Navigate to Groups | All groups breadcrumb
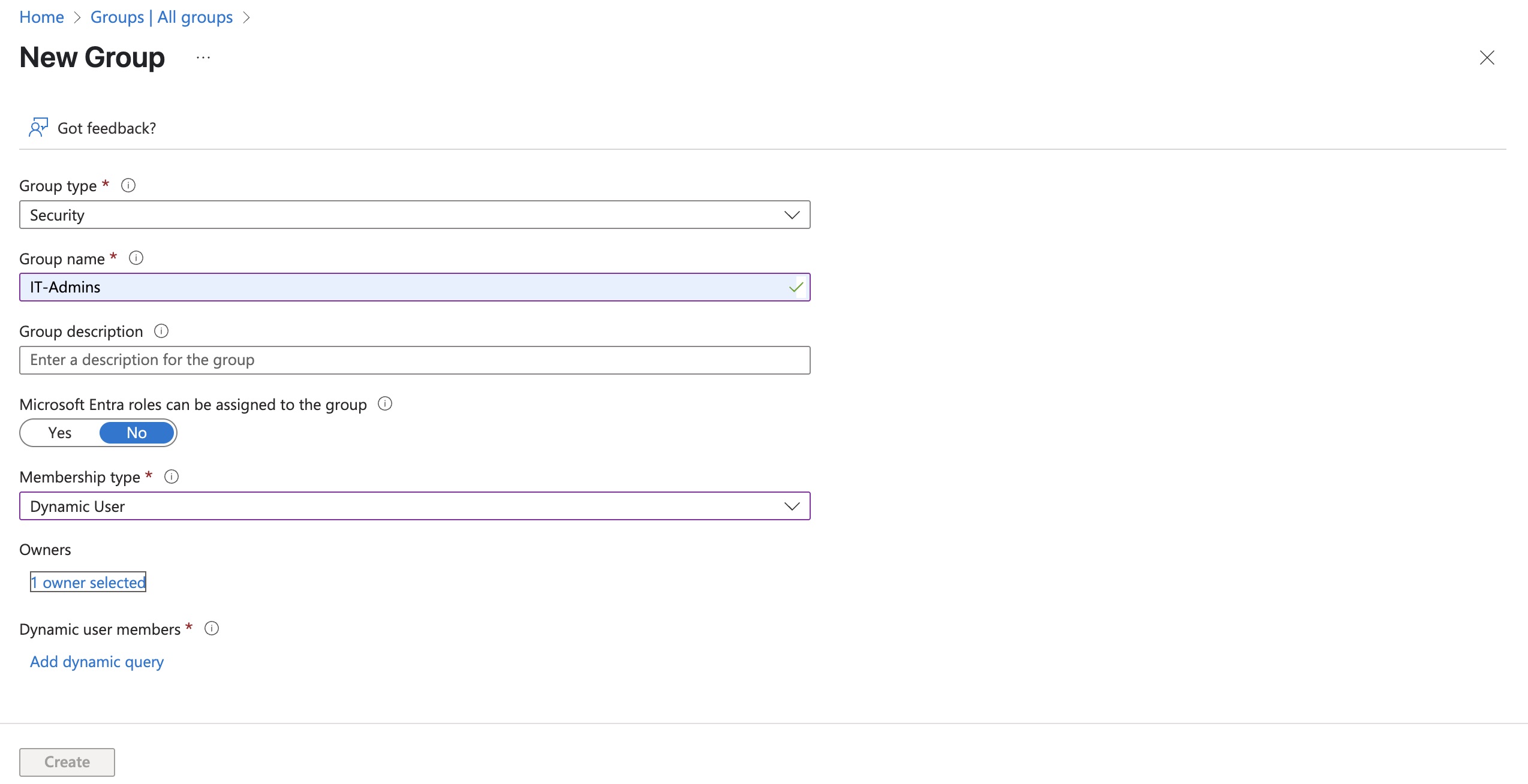 [161, 17]
